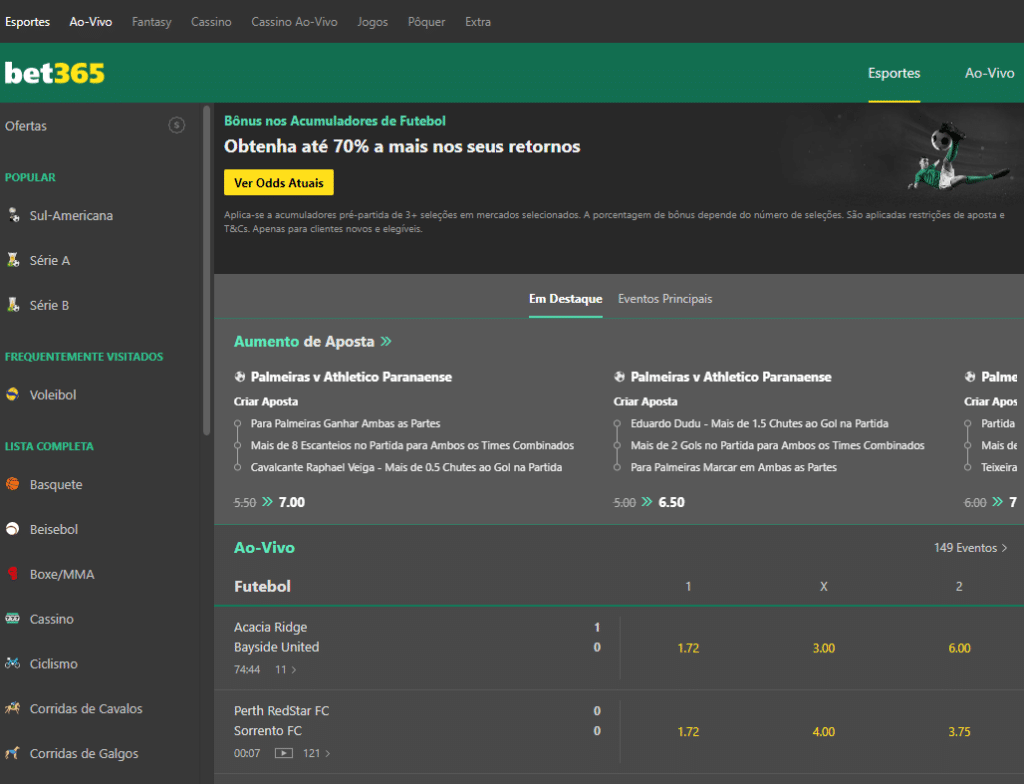Open the Ao-Vivo top menu item
The height and width of the screenshot is (784, 1024).
[91, 22]
